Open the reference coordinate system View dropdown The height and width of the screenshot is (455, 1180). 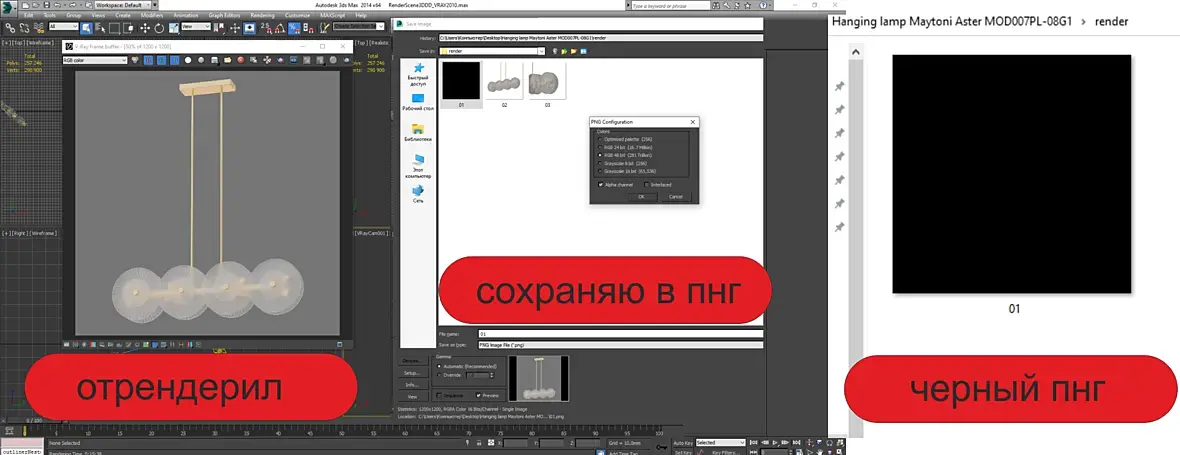(x=196, y=26)
